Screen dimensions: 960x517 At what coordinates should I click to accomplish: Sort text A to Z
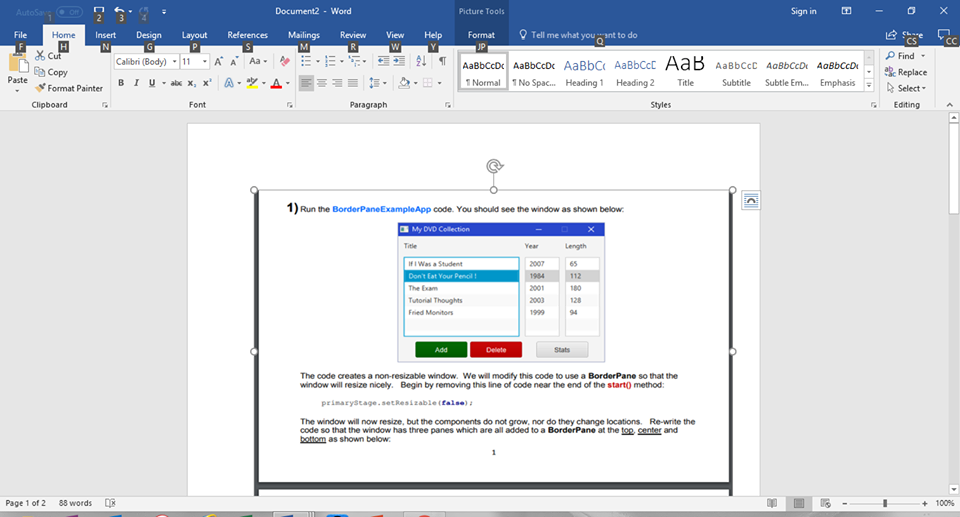coord(421,61)
